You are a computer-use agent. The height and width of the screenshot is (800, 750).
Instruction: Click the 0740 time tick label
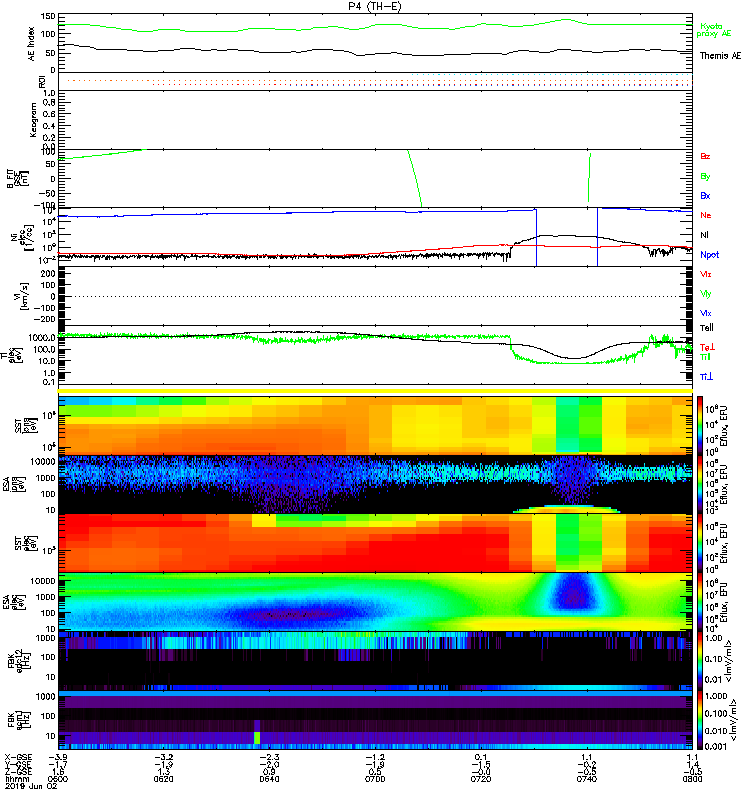pyautogui.click(x=587, y=779)
